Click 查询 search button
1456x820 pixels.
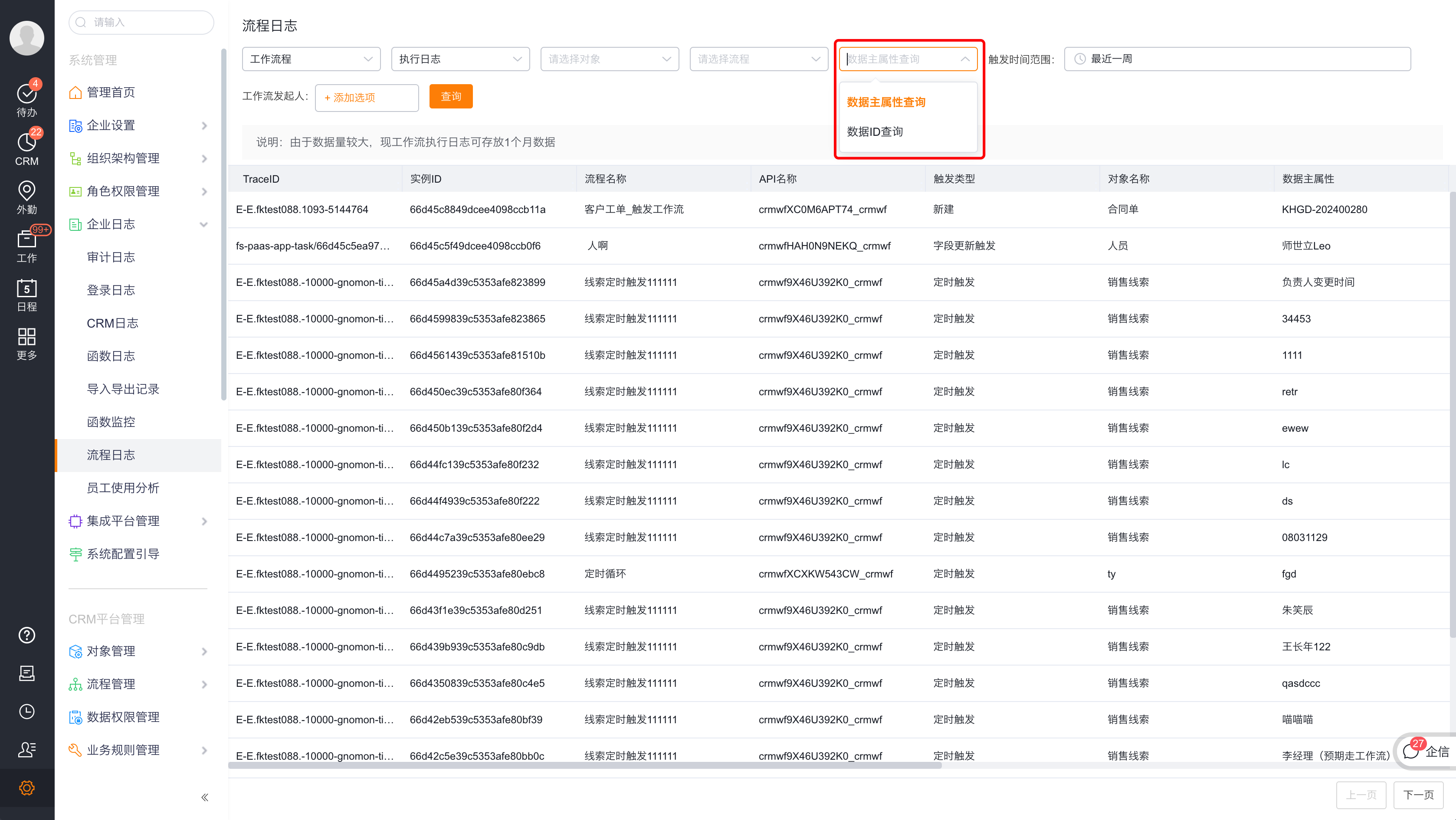click(450, 97)
